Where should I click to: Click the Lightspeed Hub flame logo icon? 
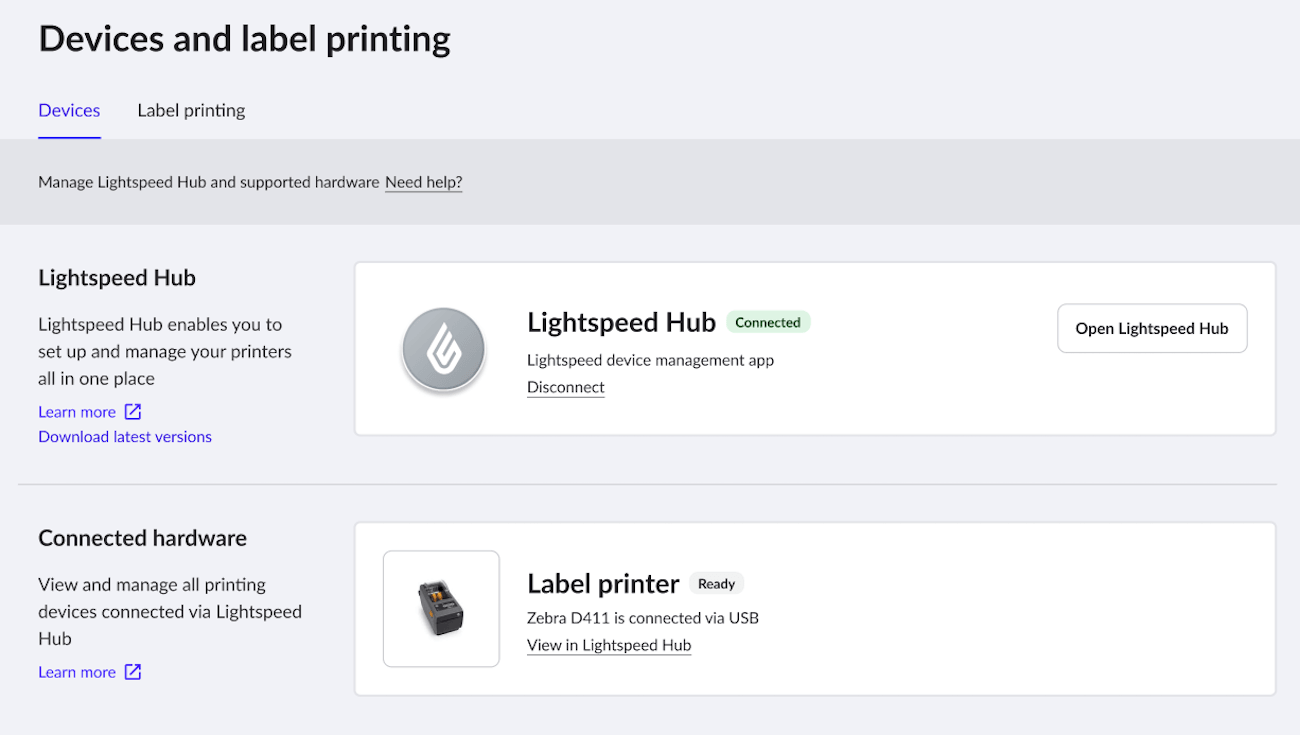(443, 349)
